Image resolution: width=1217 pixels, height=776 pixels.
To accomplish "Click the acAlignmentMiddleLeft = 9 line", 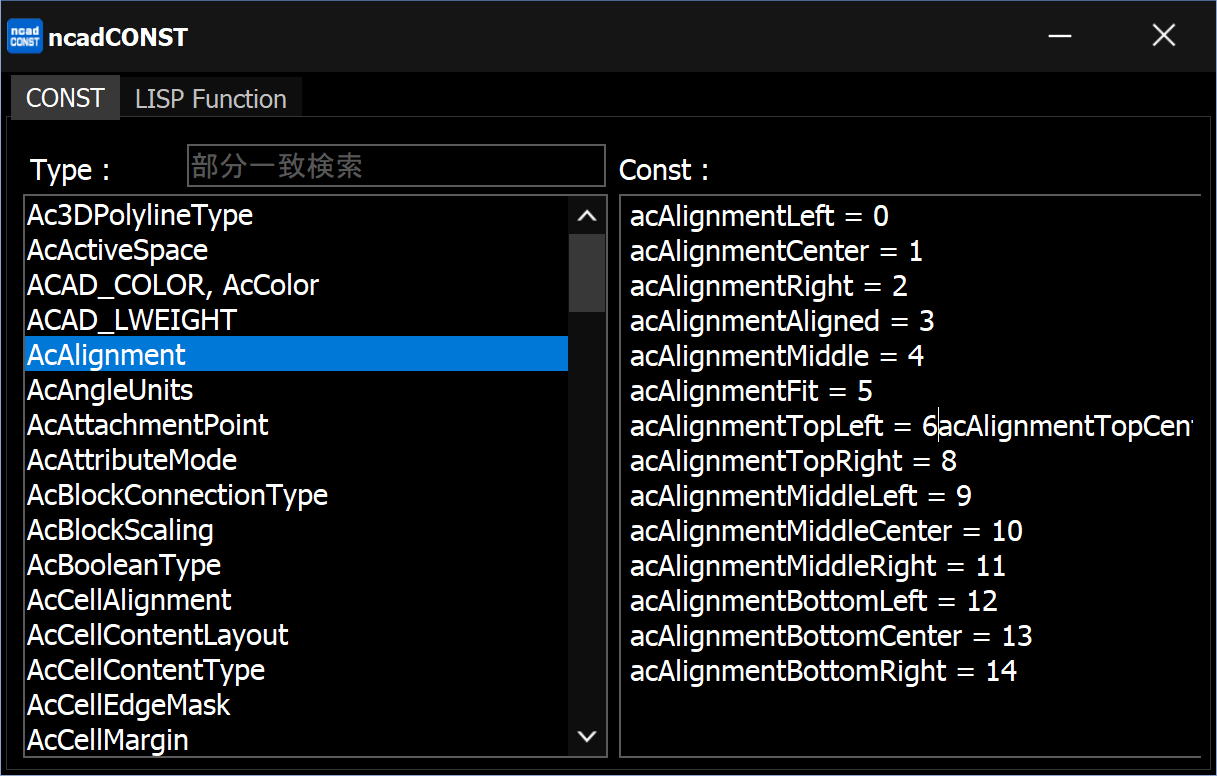I will [800, 496].
